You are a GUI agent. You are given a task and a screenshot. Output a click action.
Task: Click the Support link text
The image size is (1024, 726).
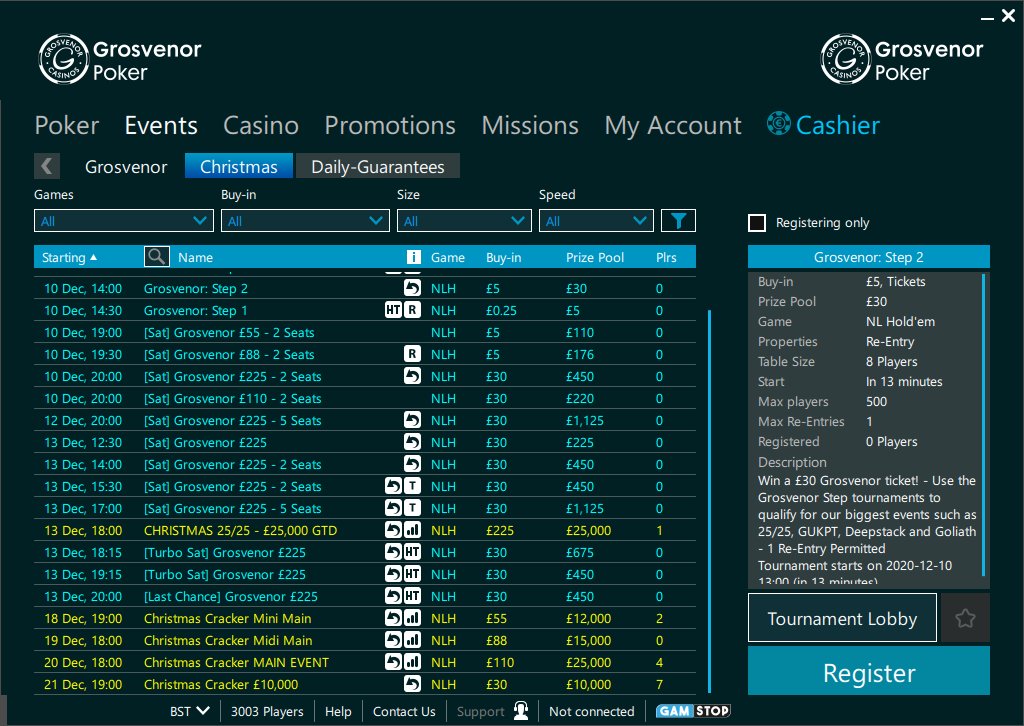[480, 711]
